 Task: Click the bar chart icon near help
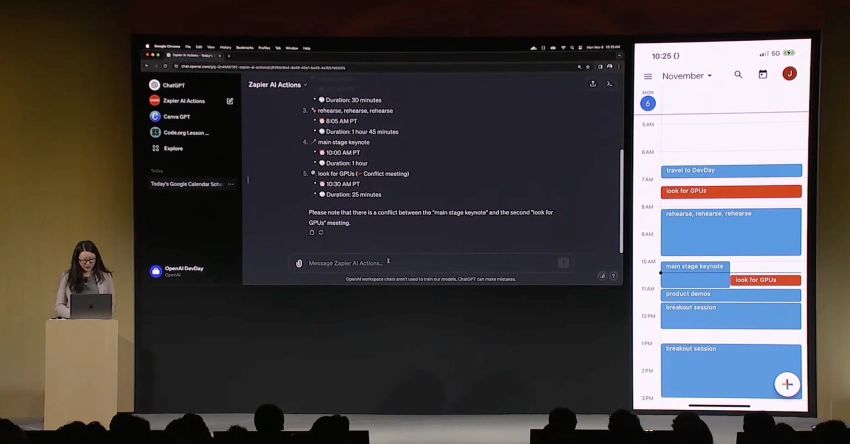[602, 276]
